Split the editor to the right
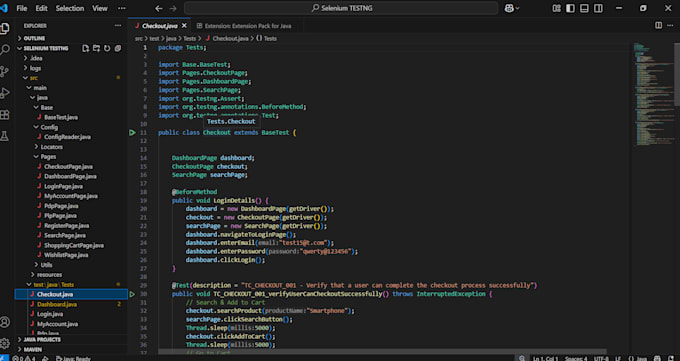Image resolution: width=680 pixels, height=361 pixels. click(x=658, y=26)
